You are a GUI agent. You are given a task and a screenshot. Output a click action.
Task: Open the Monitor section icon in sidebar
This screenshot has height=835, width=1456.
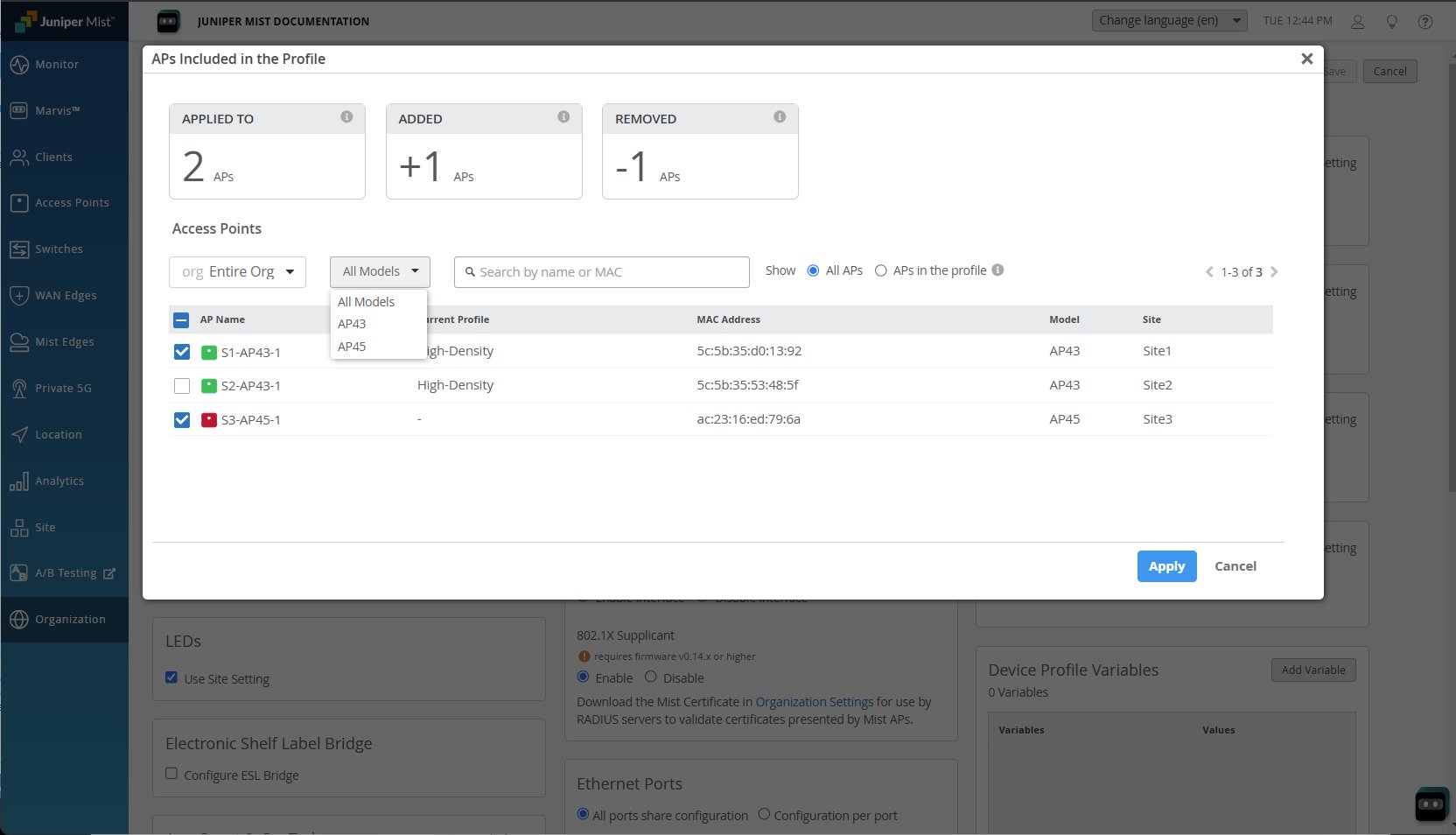(19, 65)
